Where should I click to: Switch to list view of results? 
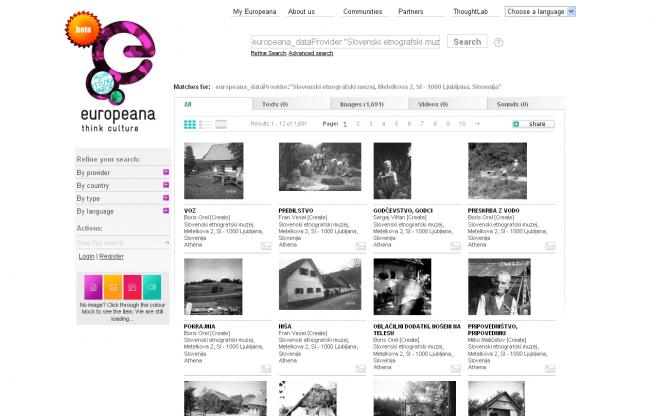205,124
